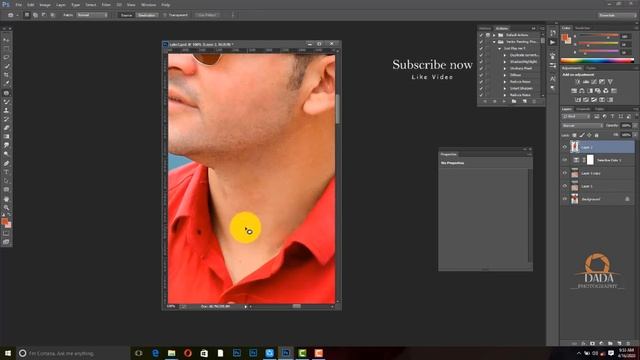Open the Patch mode Normal dropdown

point(91,15)
